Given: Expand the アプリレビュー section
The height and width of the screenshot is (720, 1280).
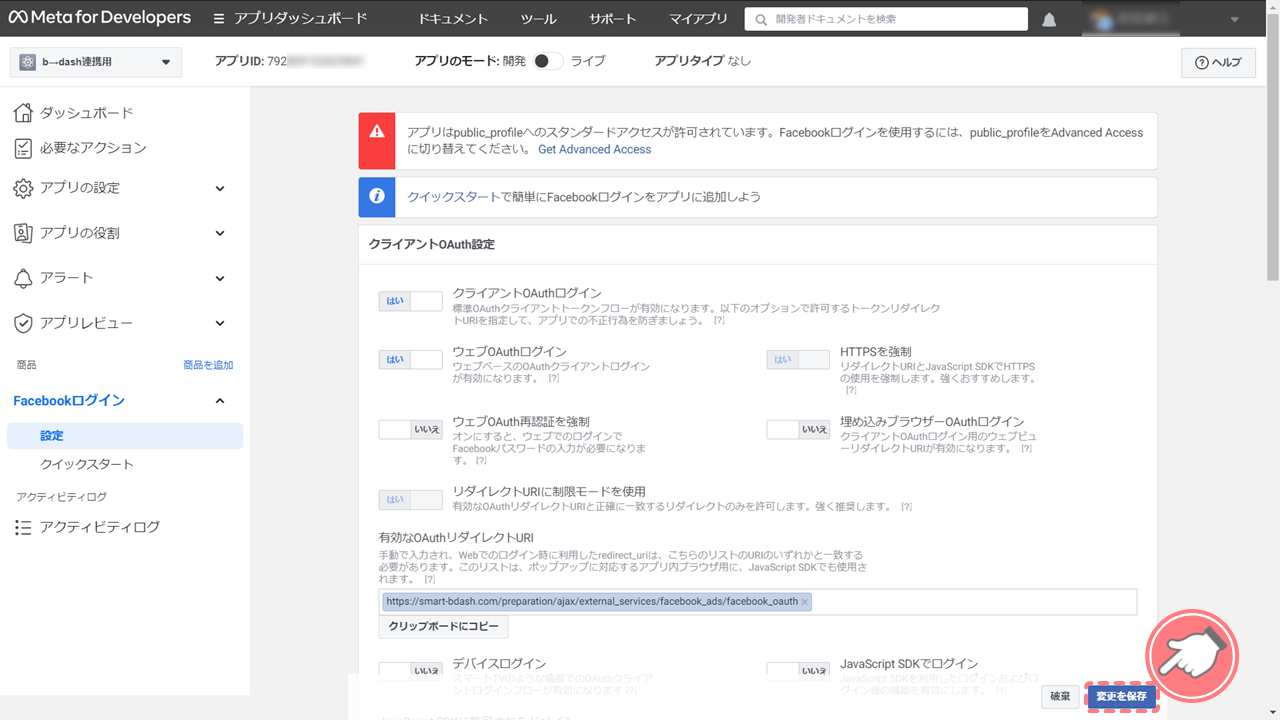Looking at the screenshot, I should (220, 323).
